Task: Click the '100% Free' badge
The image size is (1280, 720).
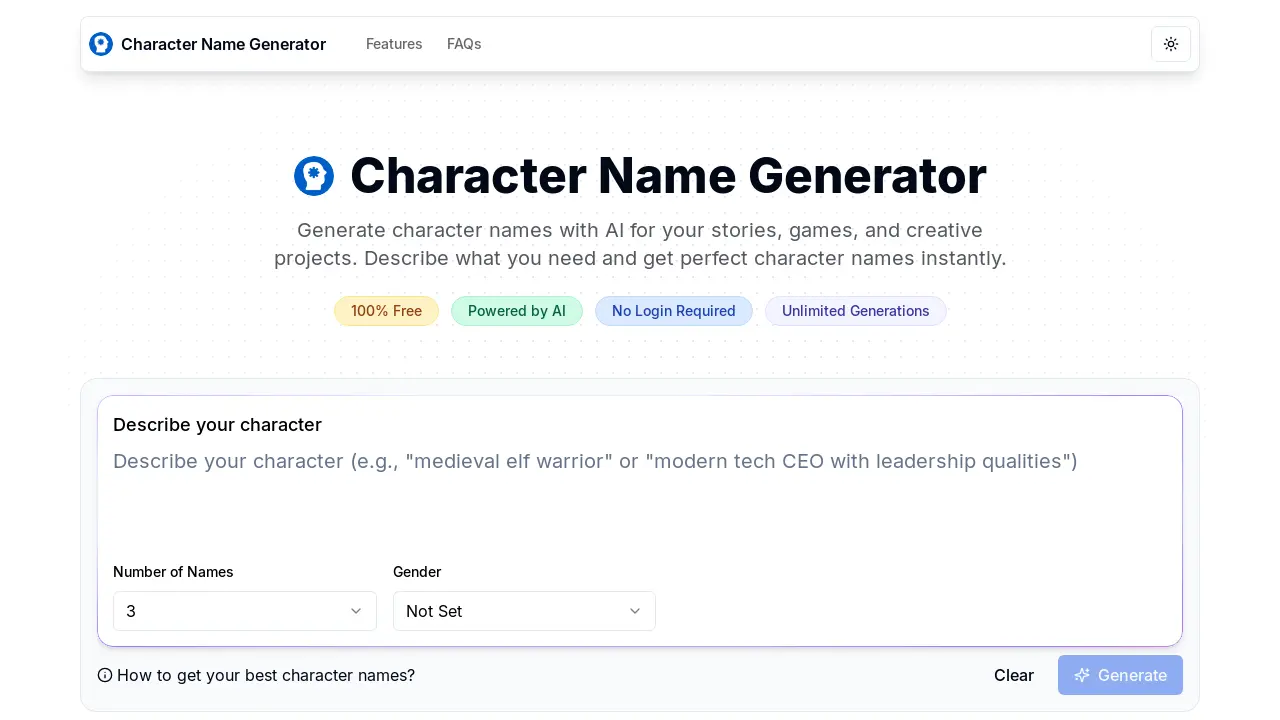Action: [x=386, y=311]
